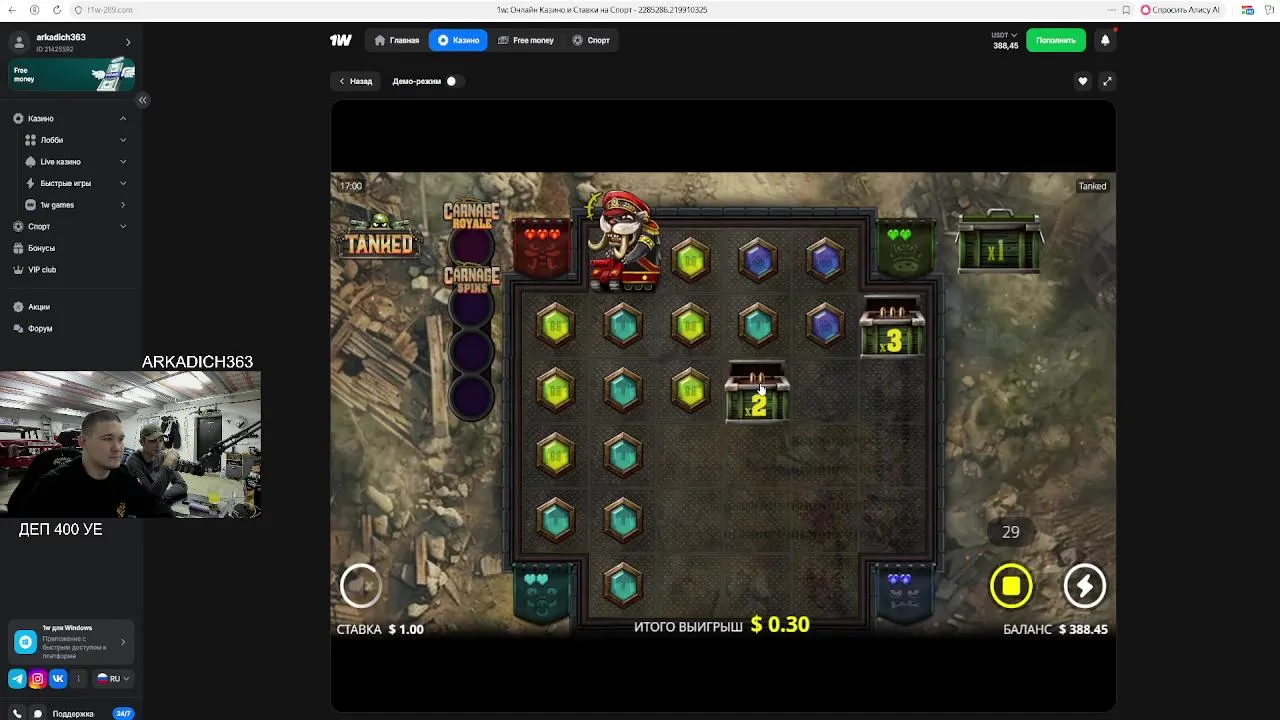1280x720 pixels.
Task: Click the 1W logo
Action: click(340, 40)
